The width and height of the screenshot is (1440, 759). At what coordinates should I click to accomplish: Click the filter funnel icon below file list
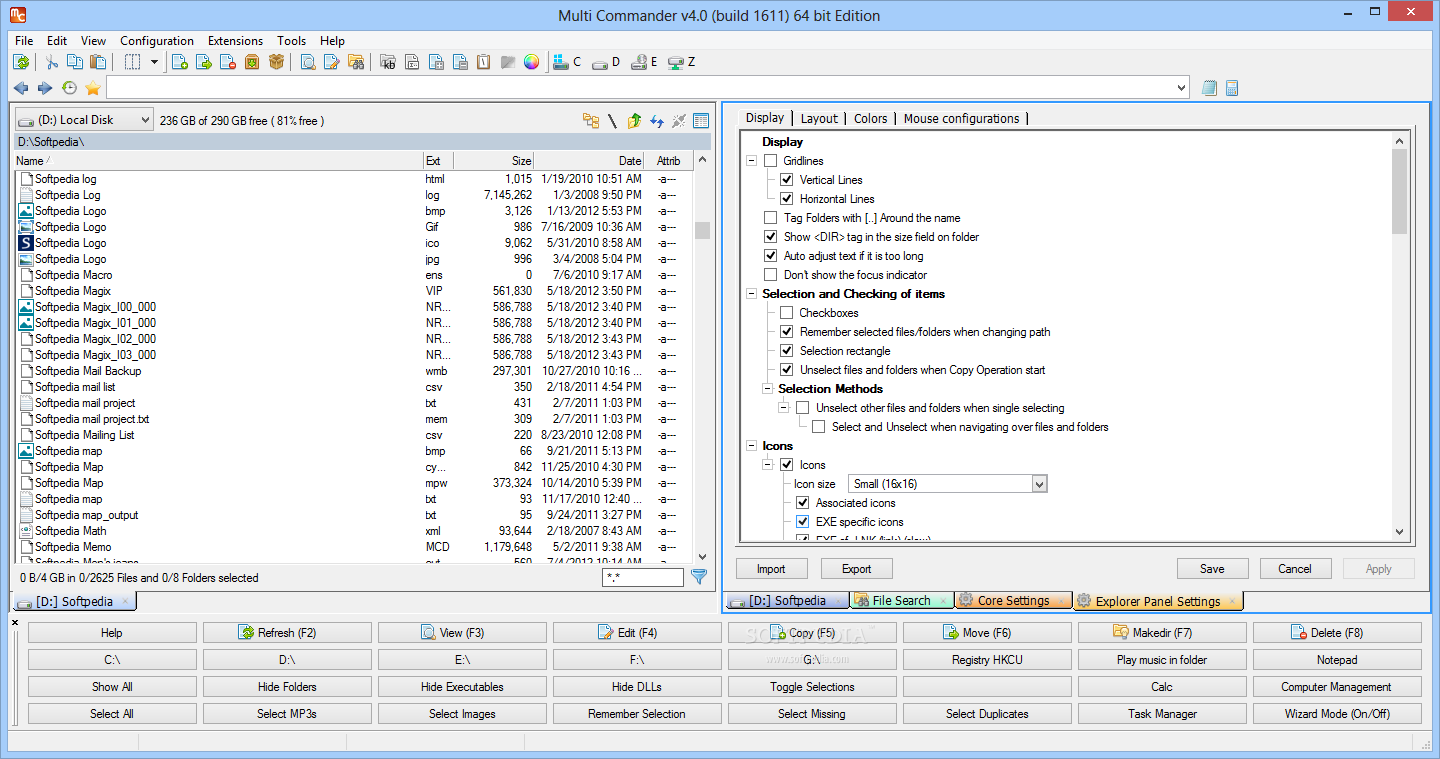[699, 577]
